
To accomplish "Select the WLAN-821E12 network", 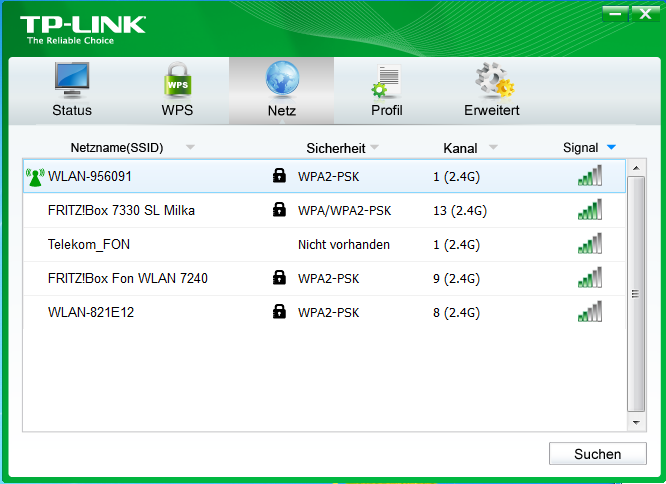I will 325,312.
